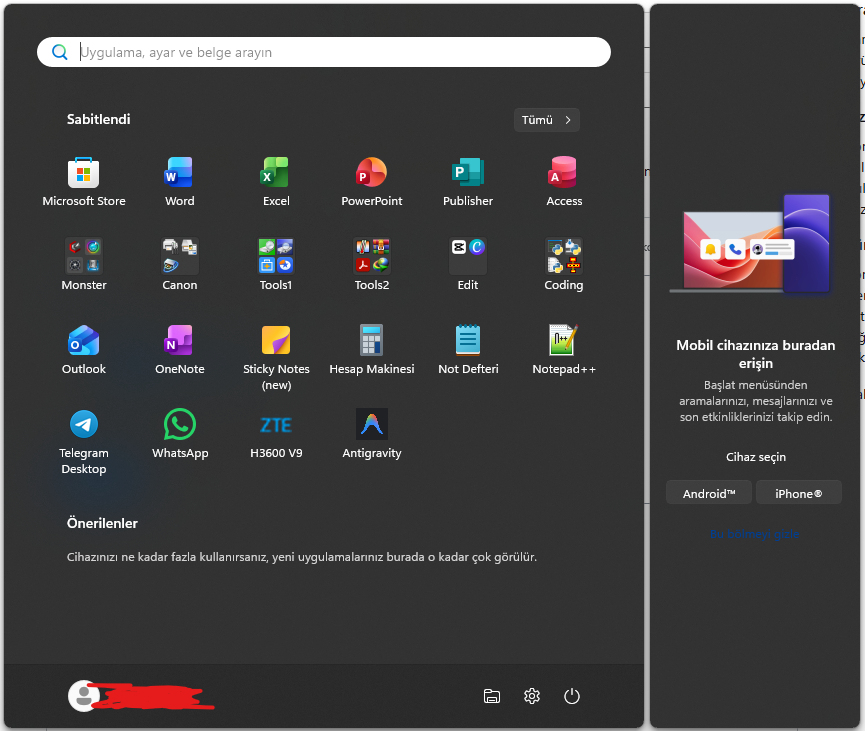Show all apps via Tümü button
865x731 pixels.
click(x=547, y=120)
